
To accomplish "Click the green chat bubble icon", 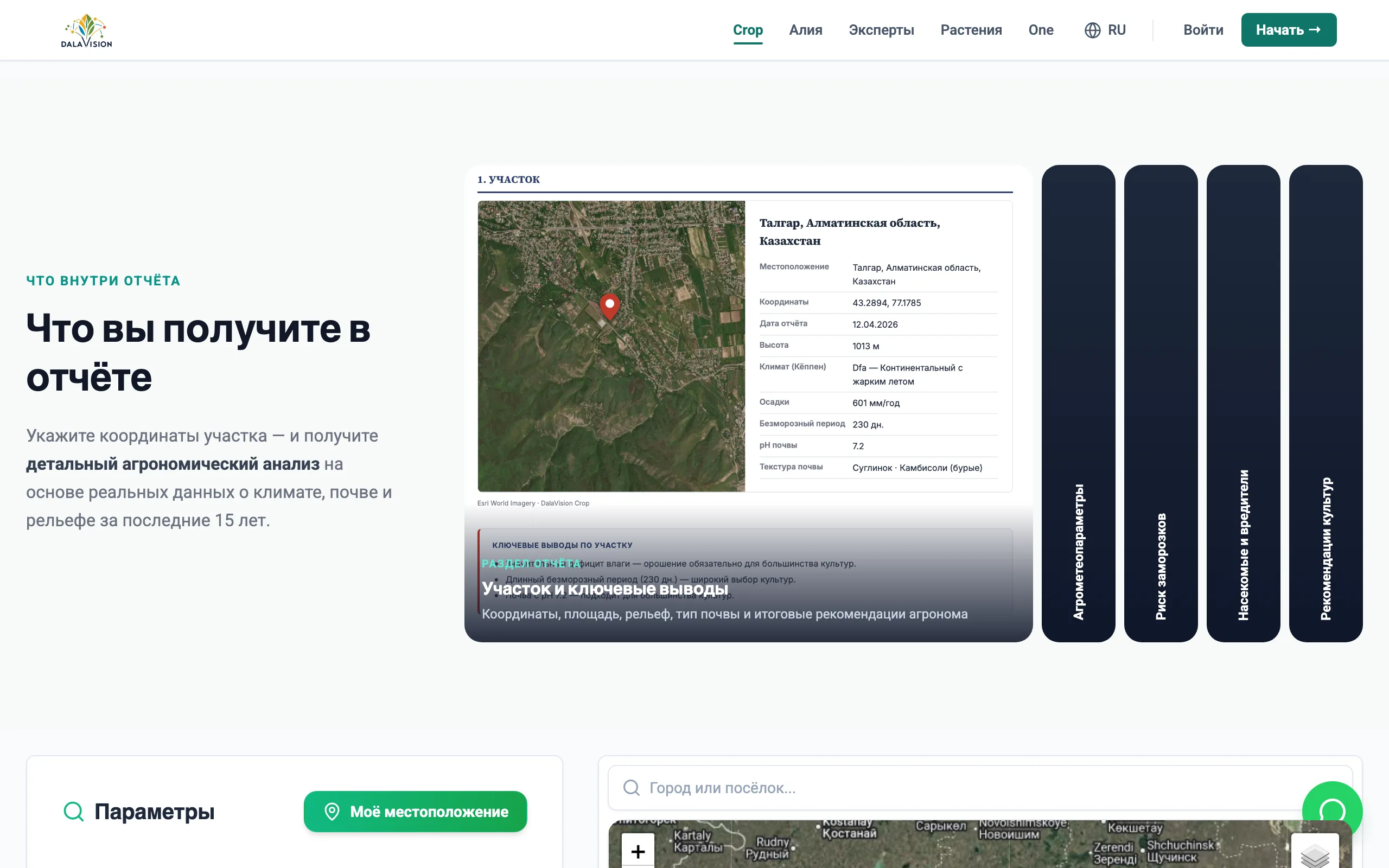I will (1332, 811).
